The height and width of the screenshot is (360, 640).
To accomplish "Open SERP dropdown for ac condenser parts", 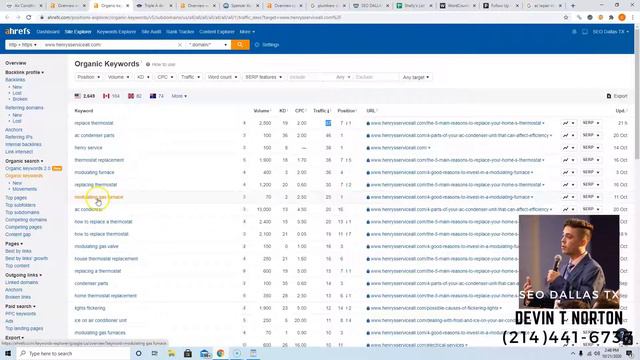I will pyautogui.click(x=591, y=135).
